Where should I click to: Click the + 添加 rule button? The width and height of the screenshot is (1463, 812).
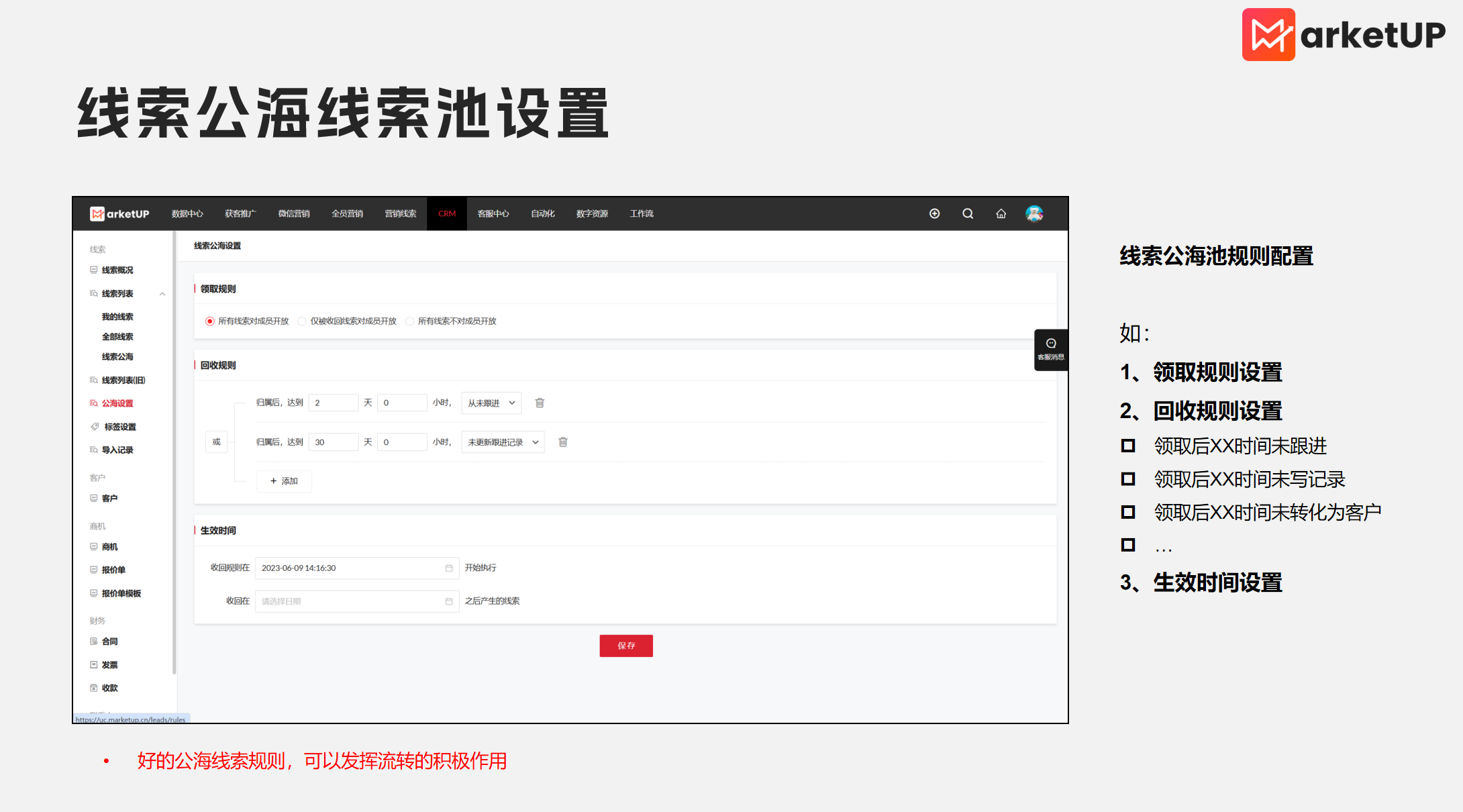(x=284, y=481)
